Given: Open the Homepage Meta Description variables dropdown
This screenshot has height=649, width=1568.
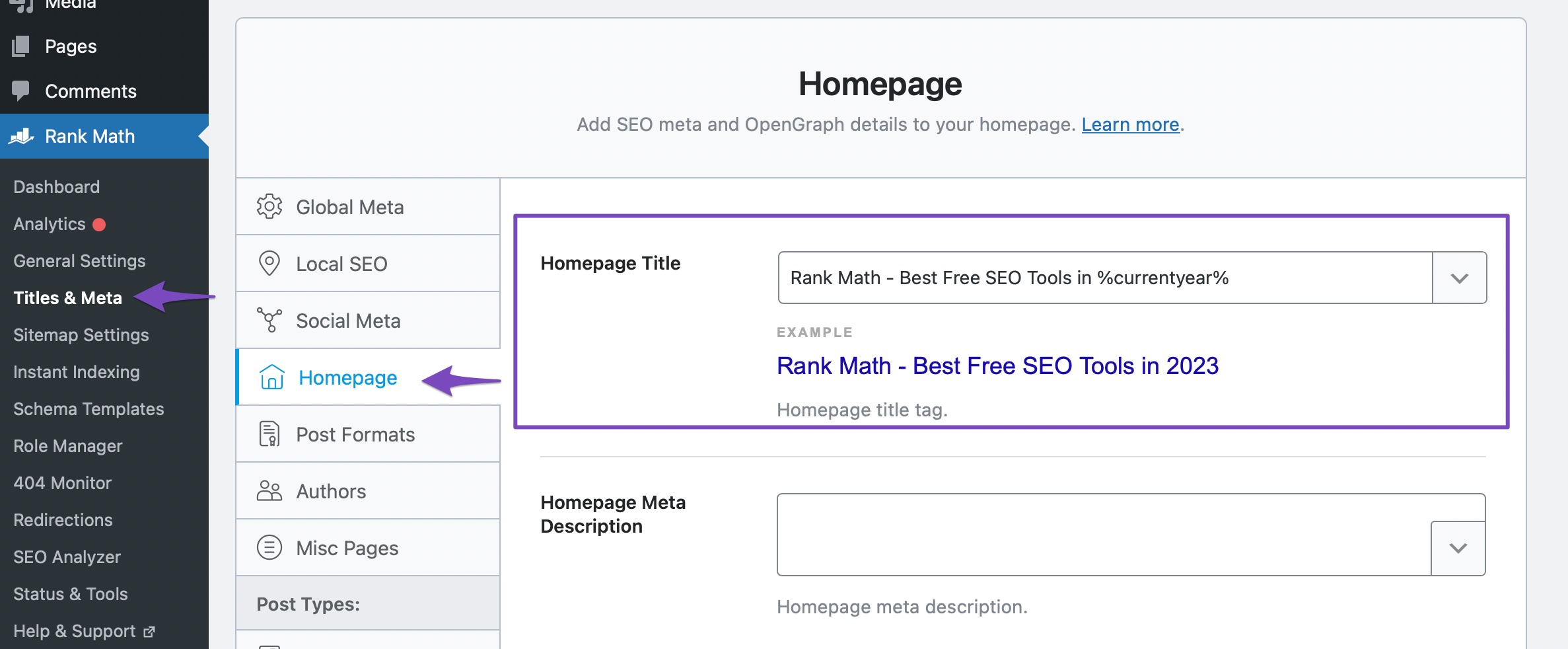Looking at the screenshot, I should point(1458,548).
